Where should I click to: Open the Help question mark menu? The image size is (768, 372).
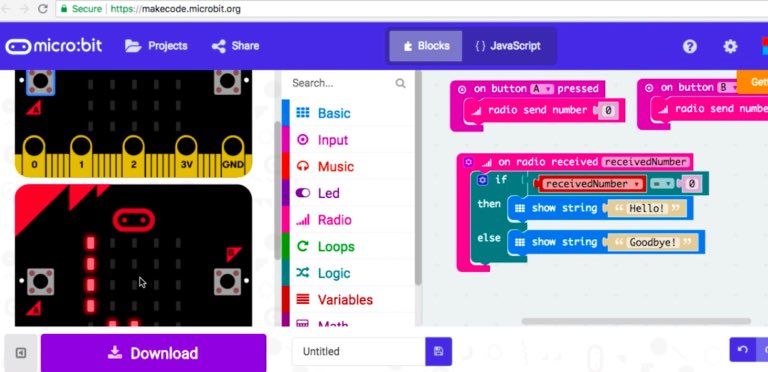click(690, 46)
